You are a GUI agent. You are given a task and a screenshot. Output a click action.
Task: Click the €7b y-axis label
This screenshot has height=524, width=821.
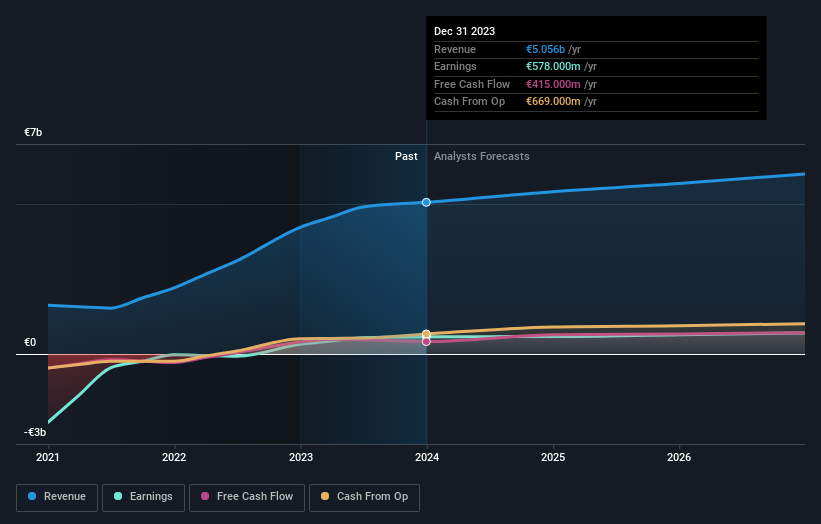click(x=33, y=132)
